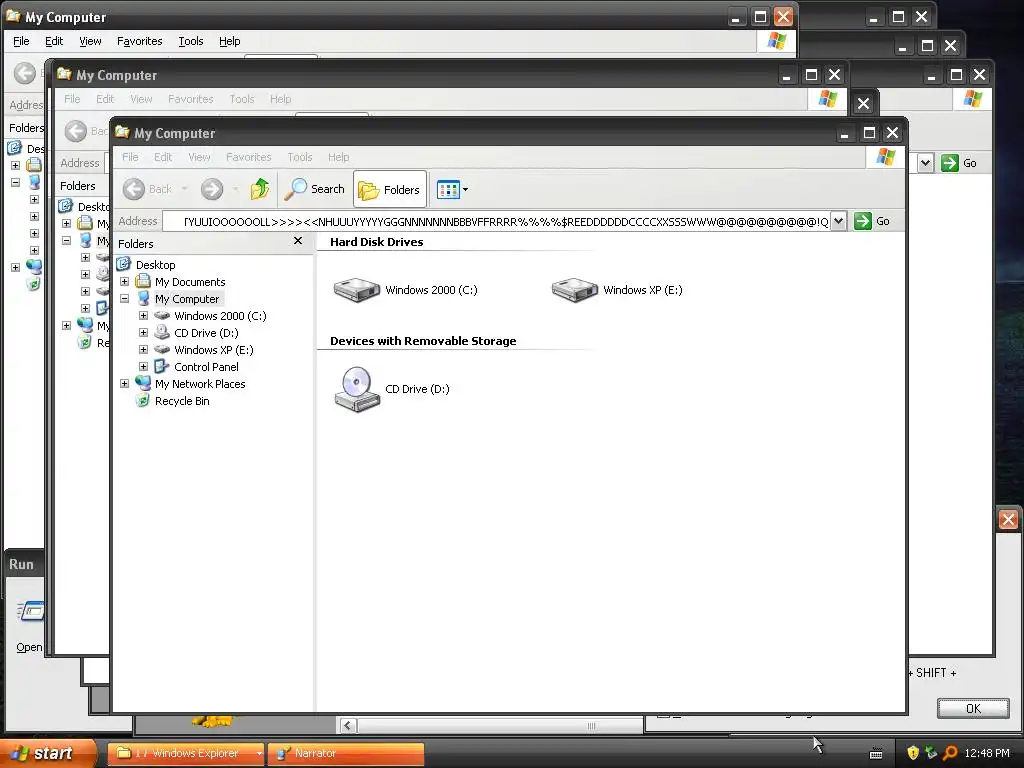Viewport: 1024px width, 768px height.
Task: Expand Control Panel tree node
Action: click(x=144, y=366)
